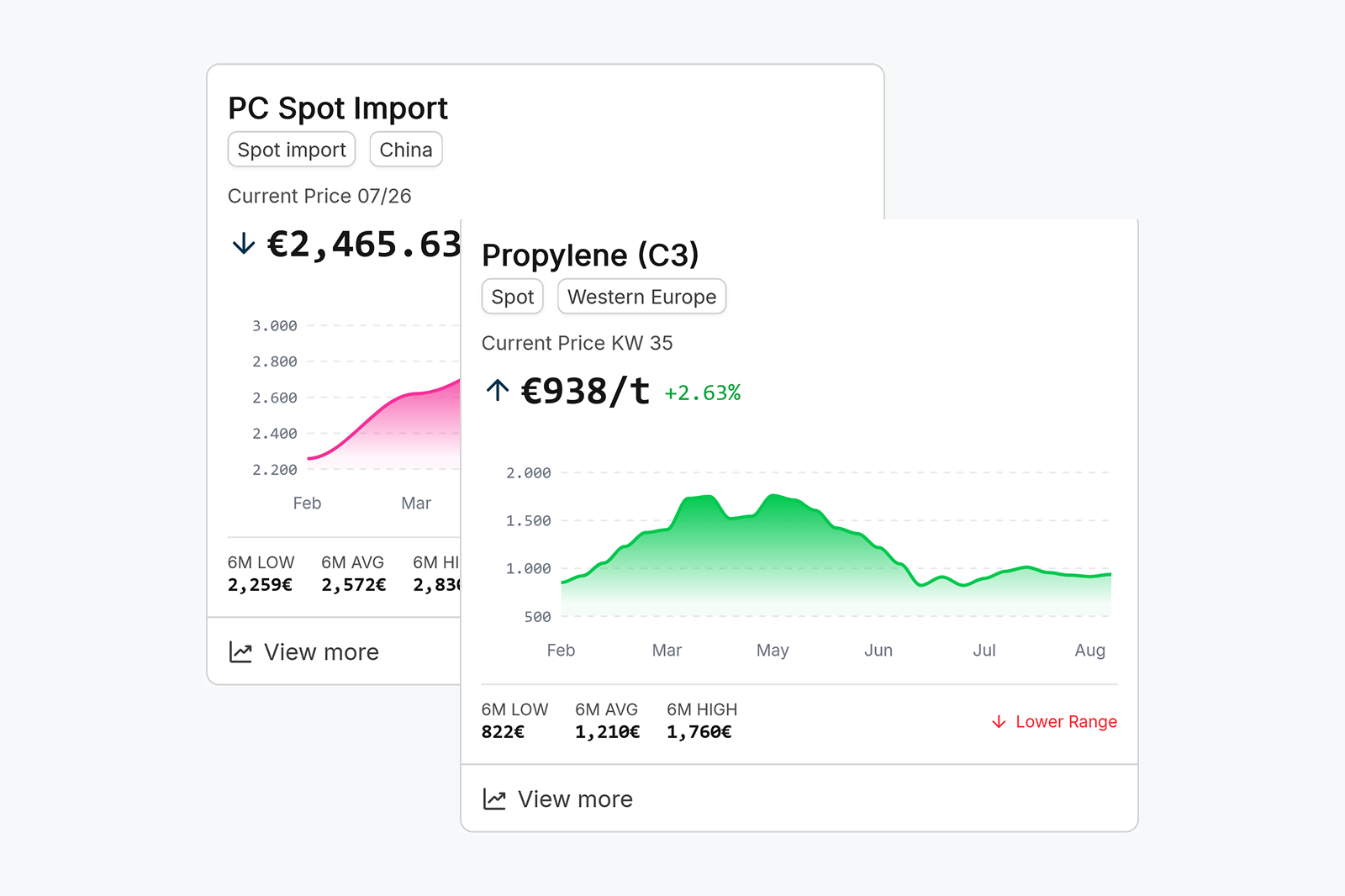Click the PC Spot Import title
1345x896 pixels.
point(338,108)
